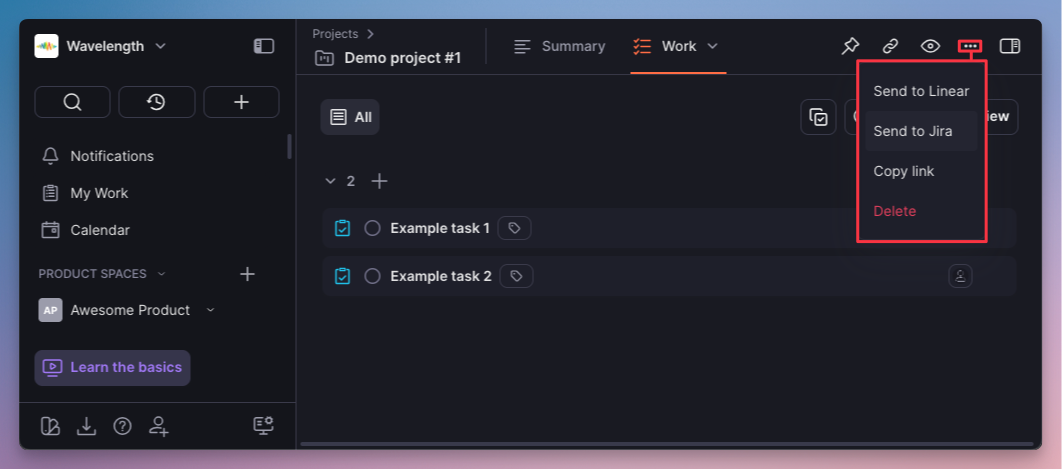Open the recent history clock button
1062x469 pixels.
(156, 102)
